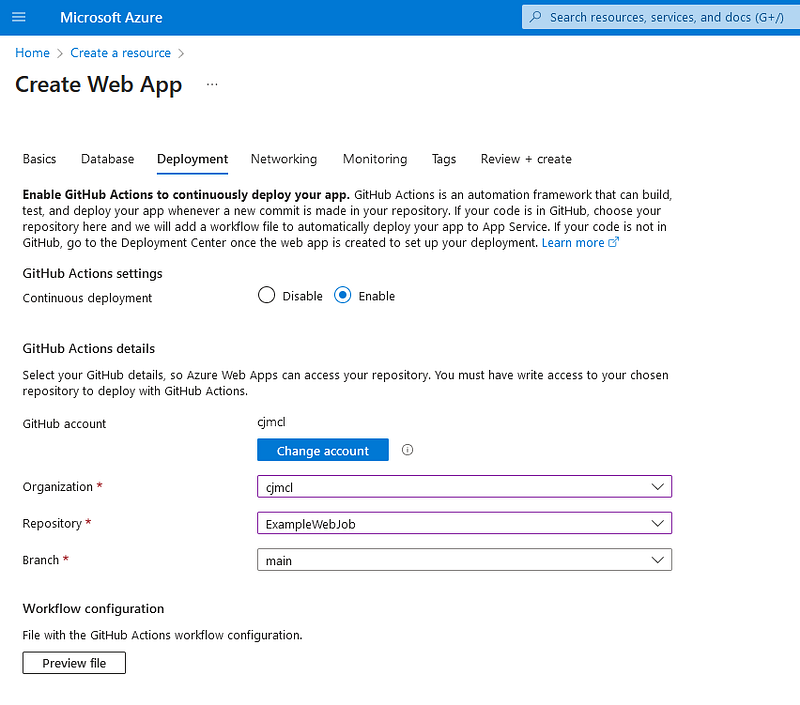Jump to the Review + create tab
Viewport: 800px width, 705px height.
pyautogui.click(x=526, y=159)
